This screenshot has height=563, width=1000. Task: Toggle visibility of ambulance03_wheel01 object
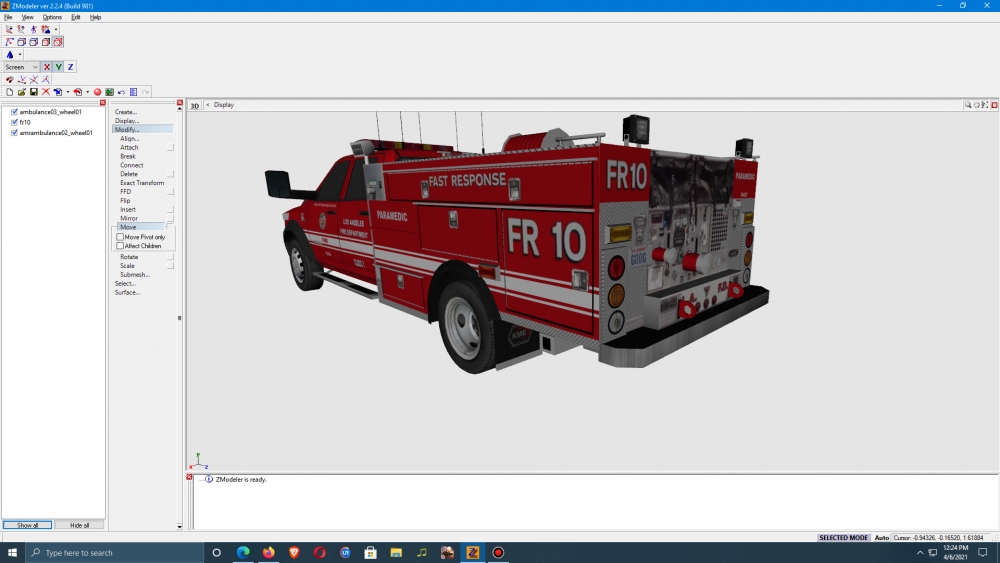click(14, 112)
